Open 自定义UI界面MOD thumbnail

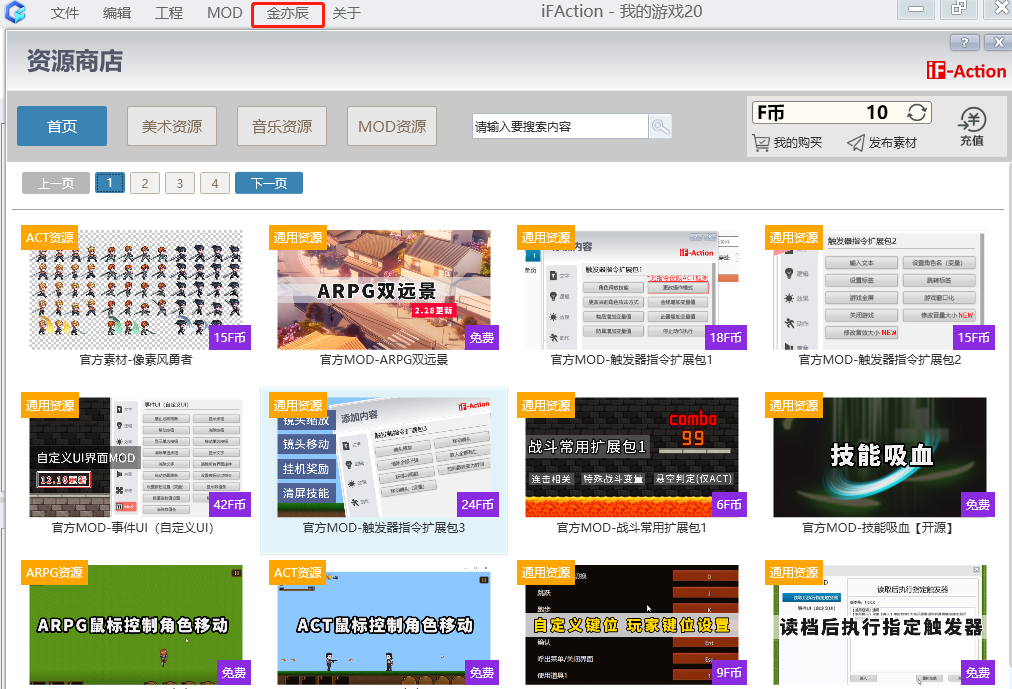tap(136, 457)
